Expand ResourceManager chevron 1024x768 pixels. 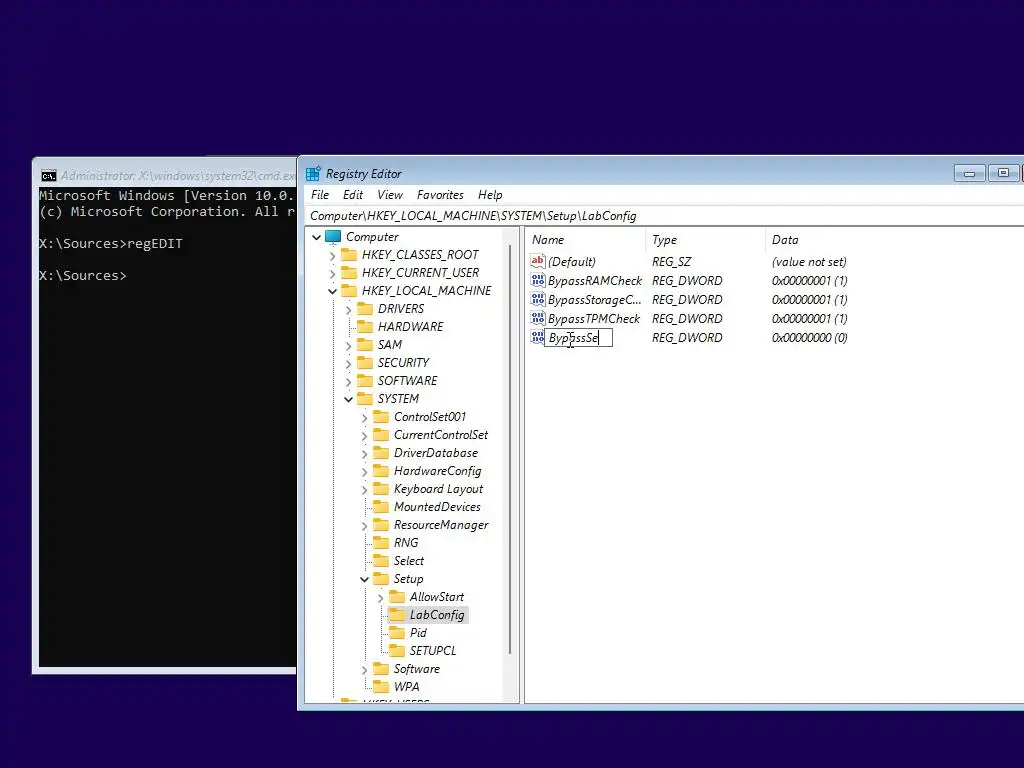click(364, 526)
